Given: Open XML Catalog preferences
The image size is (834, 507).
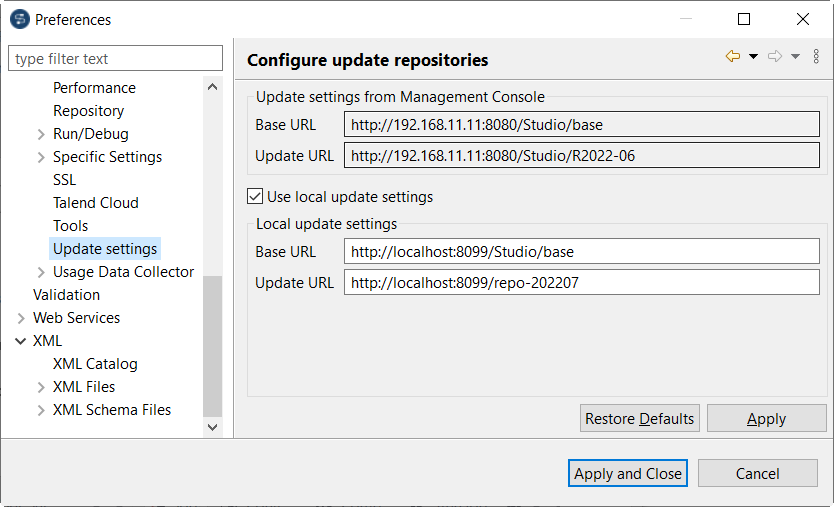Looking at the screenshot, I should coord(95,364).
